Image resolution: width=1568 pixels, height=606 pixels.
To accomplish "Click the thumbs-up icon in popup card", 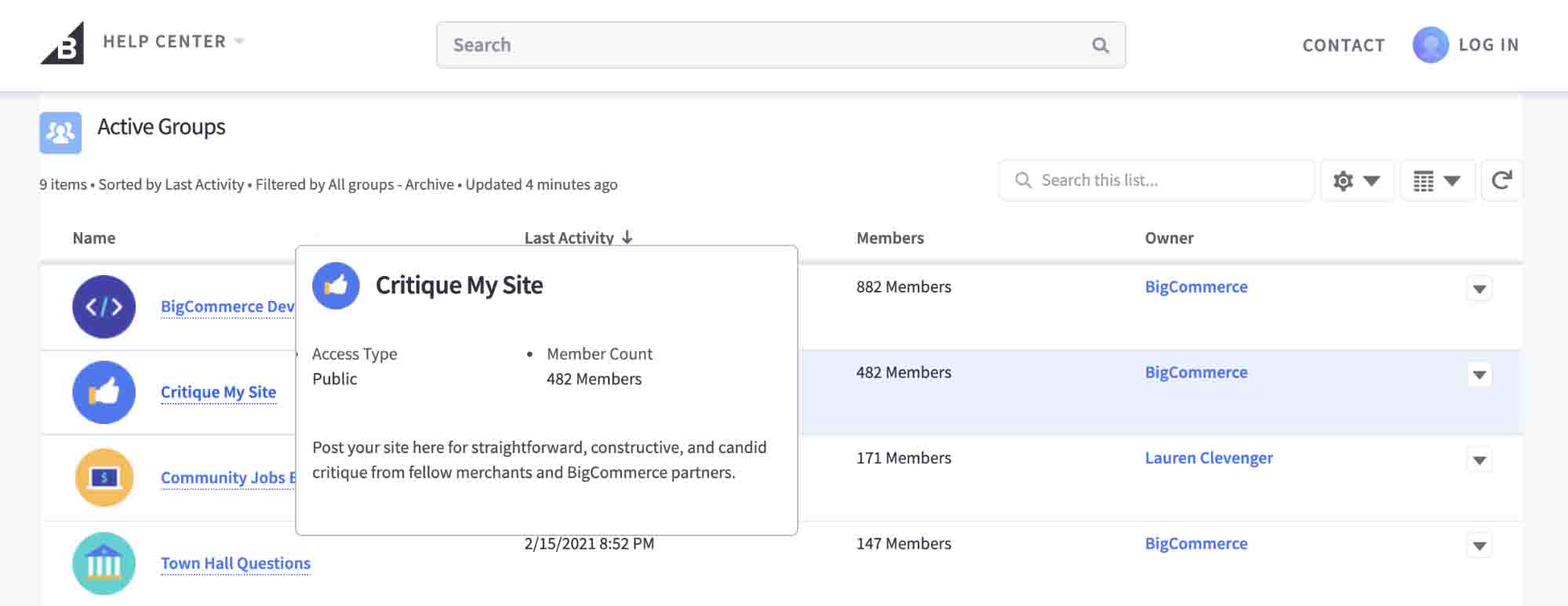I will click(x=336, y=285).
